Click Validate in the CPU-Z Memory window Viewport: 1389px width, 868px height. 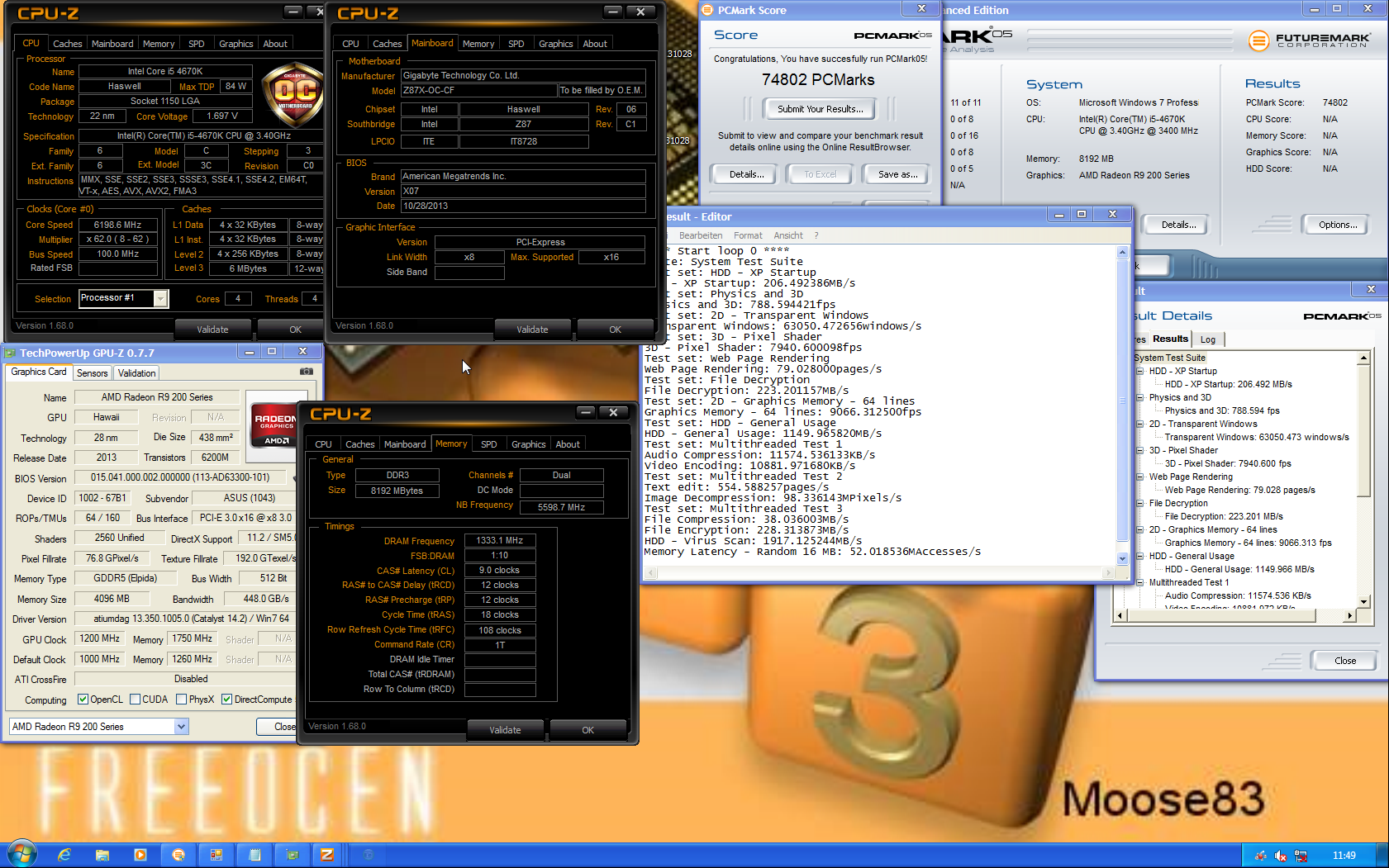pos(505,730)
